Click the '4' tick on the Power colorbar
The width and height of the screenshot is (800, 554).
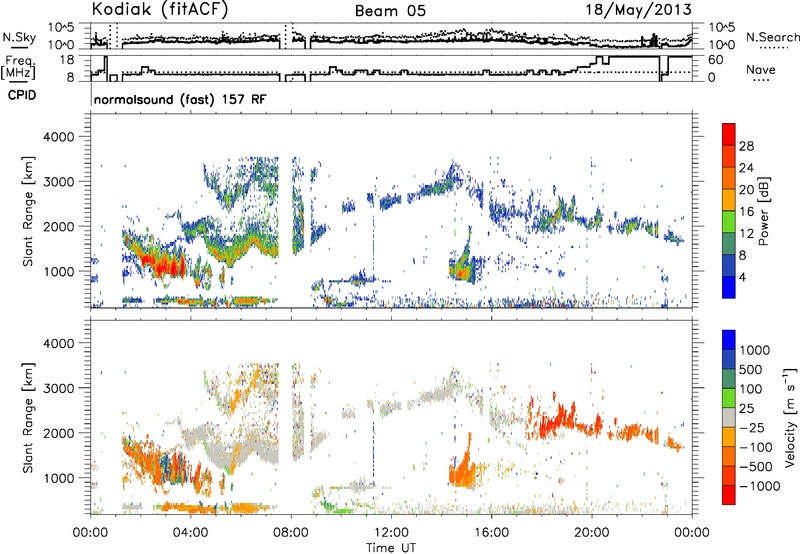tap(743, 277)
